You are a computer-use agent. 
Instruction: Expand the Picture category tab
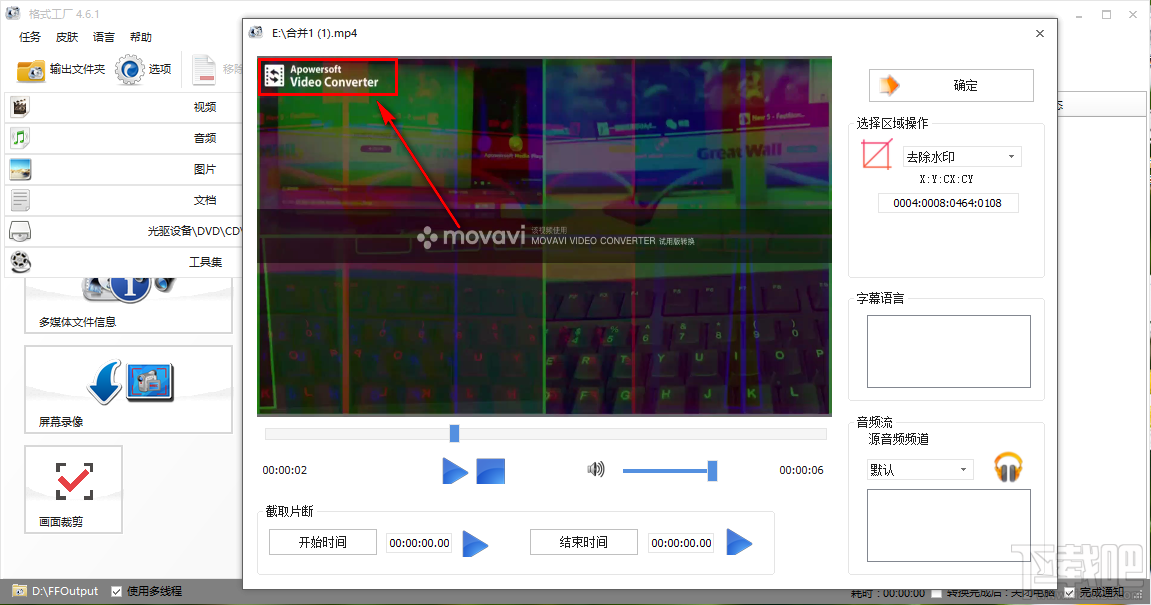(123, 169)
